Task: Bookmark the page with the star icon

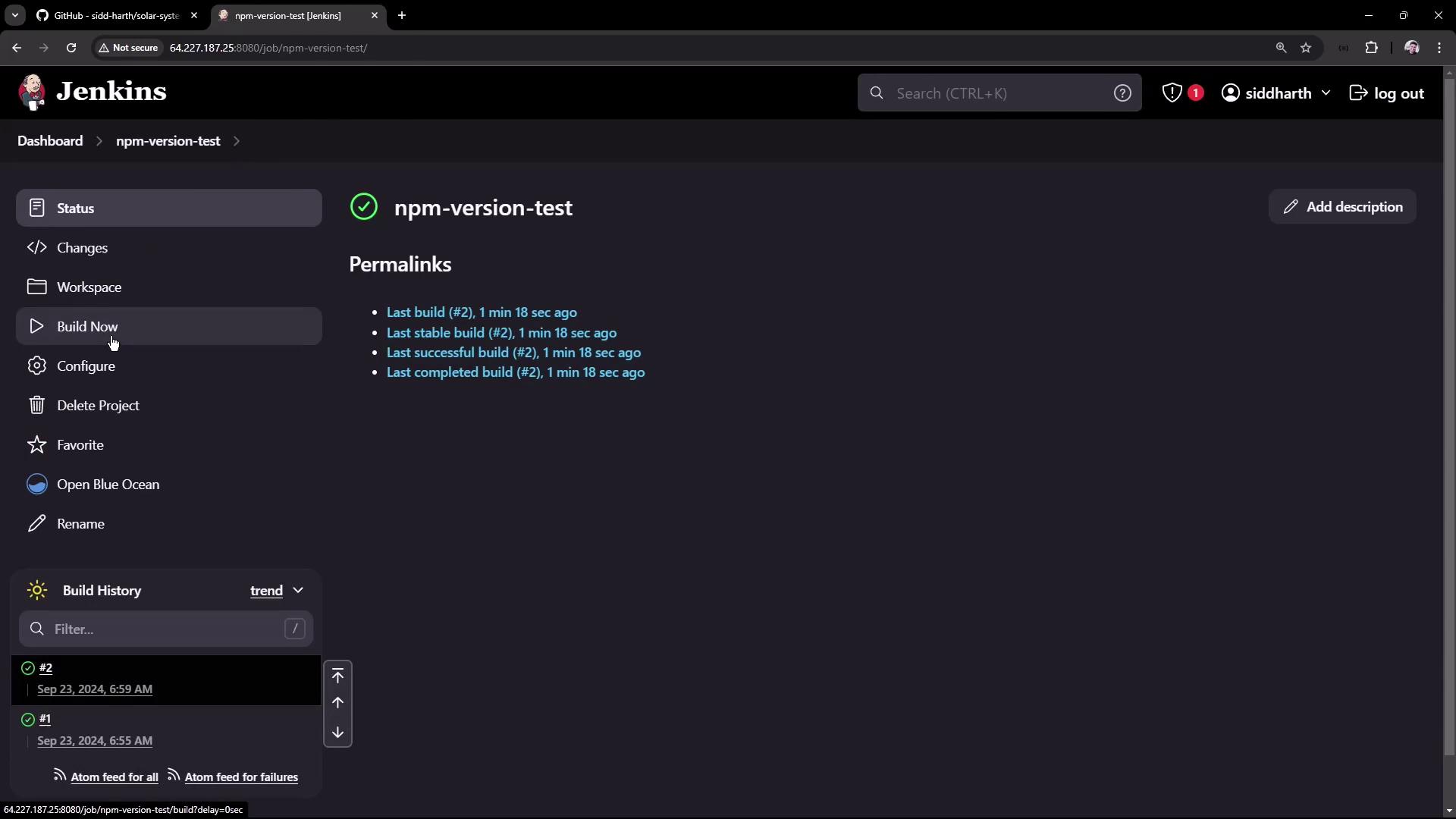Action: click(x=1306, y=48)
